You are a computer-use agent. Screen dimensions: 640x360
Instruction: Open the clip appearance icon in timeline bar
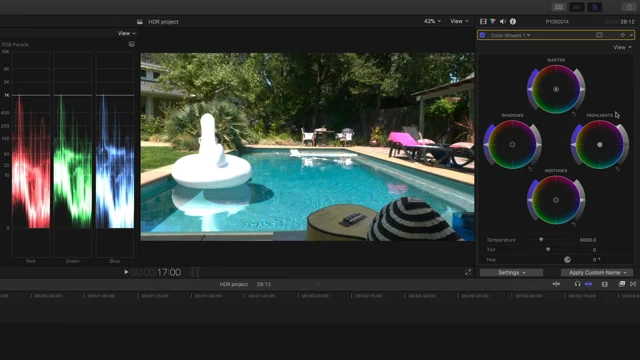click(604, 284)
